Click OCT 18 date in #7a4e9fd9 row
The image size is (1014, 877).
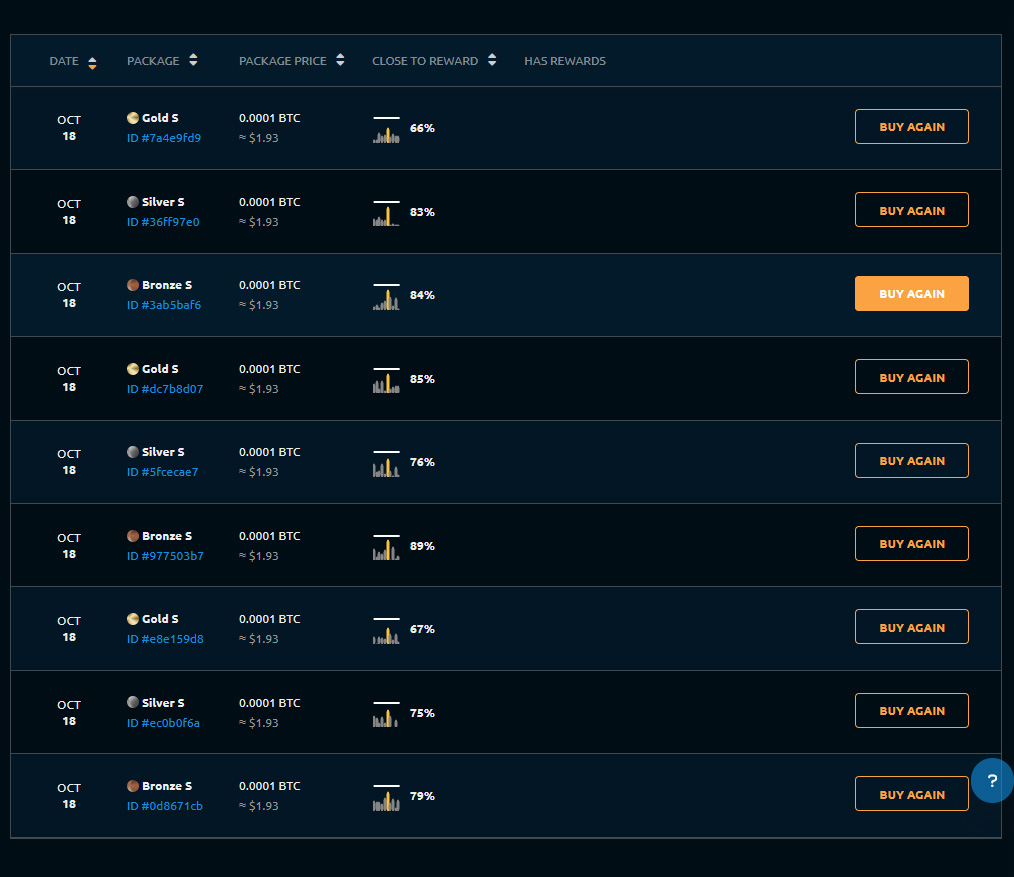tap(69, 128)
